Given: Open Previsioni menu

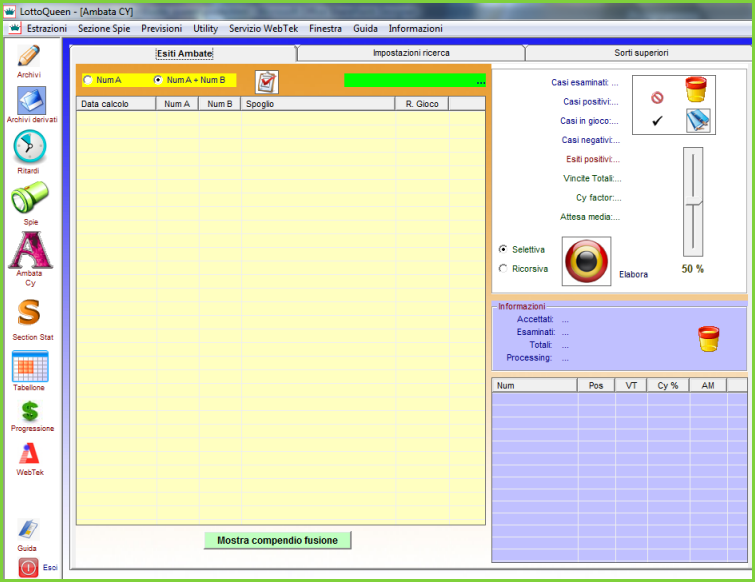Looking at the screenshot, I should (x=161, y=28).
